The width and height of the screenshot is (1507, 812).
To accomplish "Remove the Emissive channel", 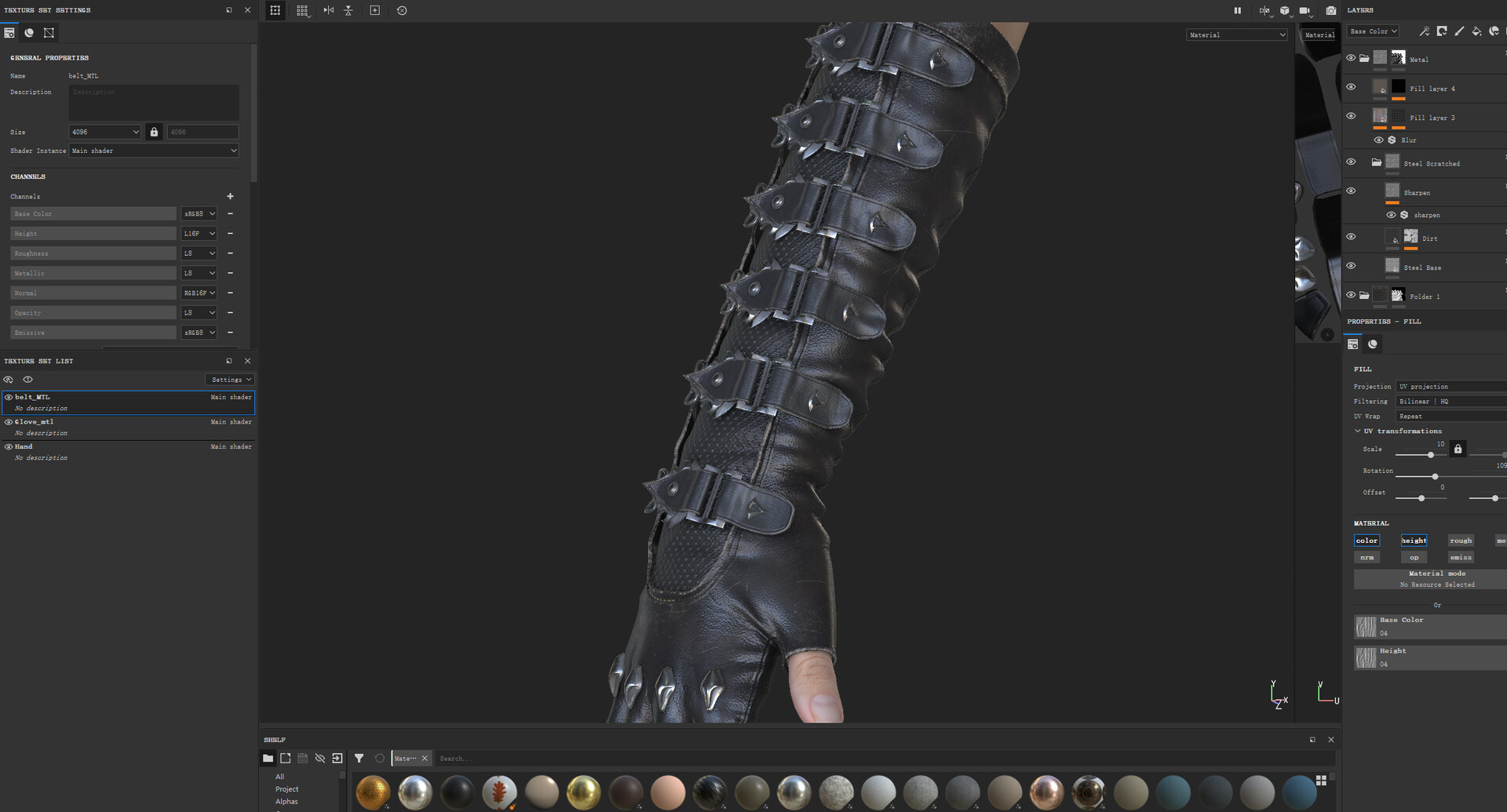I will point(230,333).
